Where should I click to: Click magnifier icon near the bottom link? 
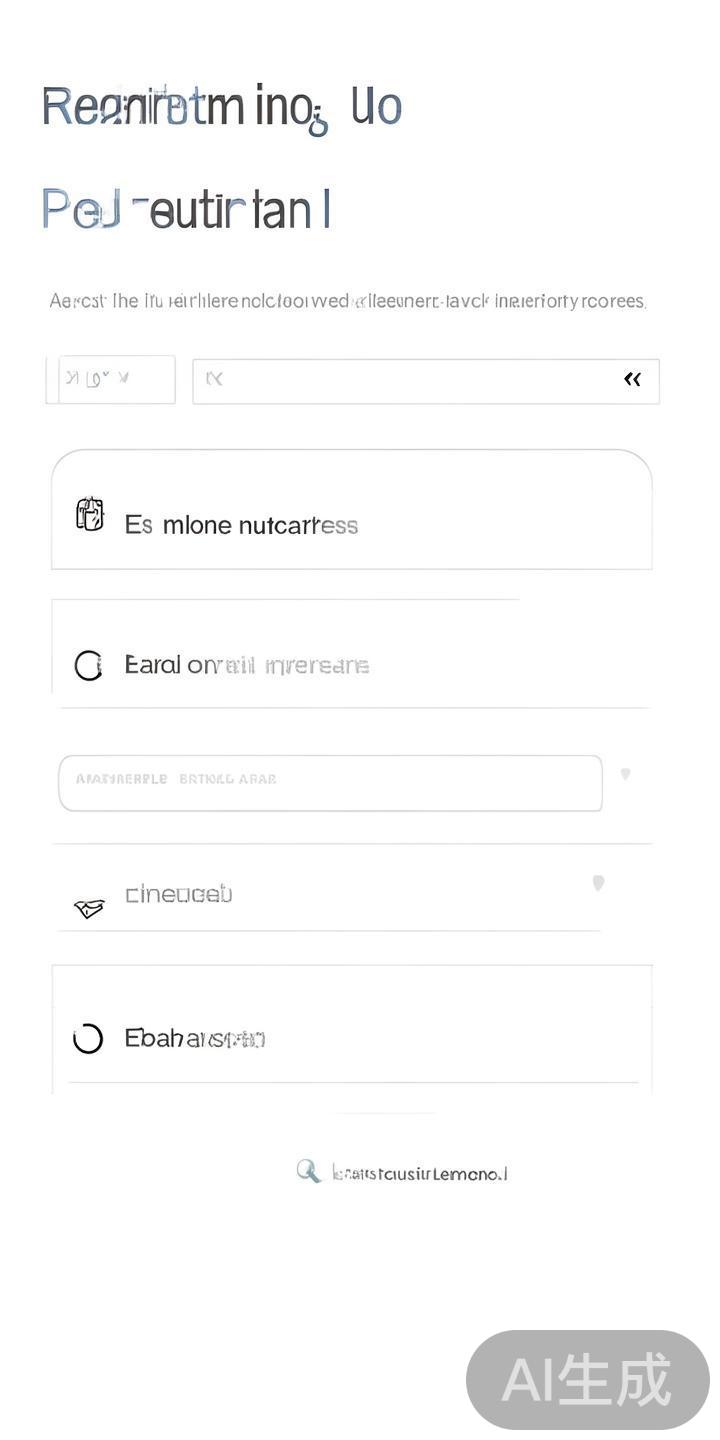coord(308,1171)
